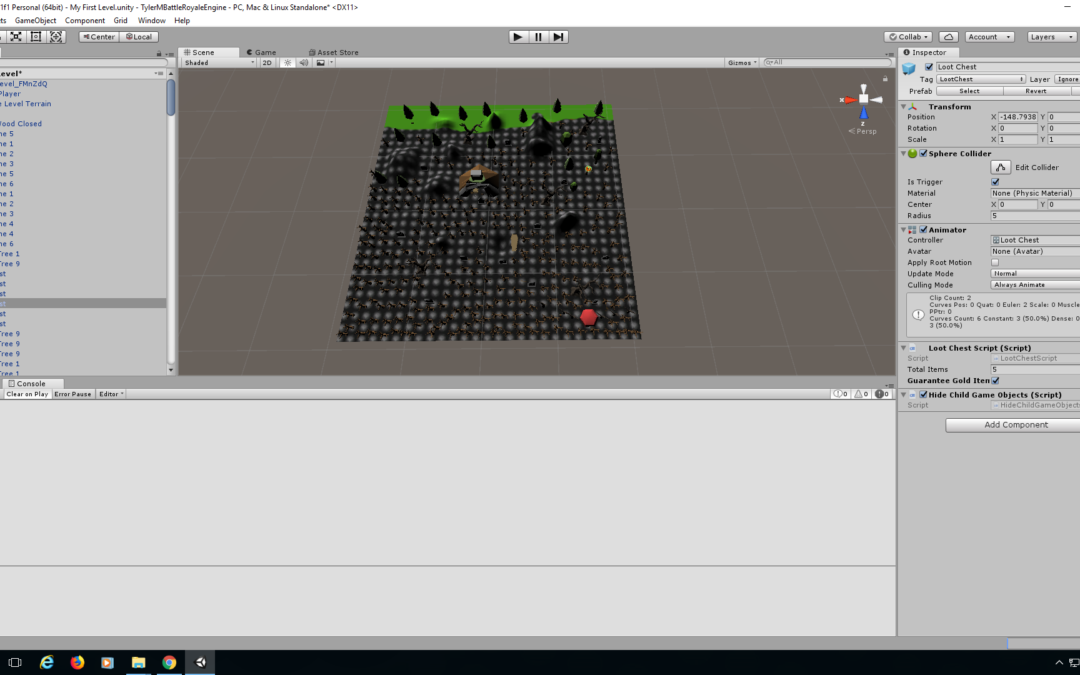Toggle console info messages counter

pyautogui.click(x=840, y=394)
